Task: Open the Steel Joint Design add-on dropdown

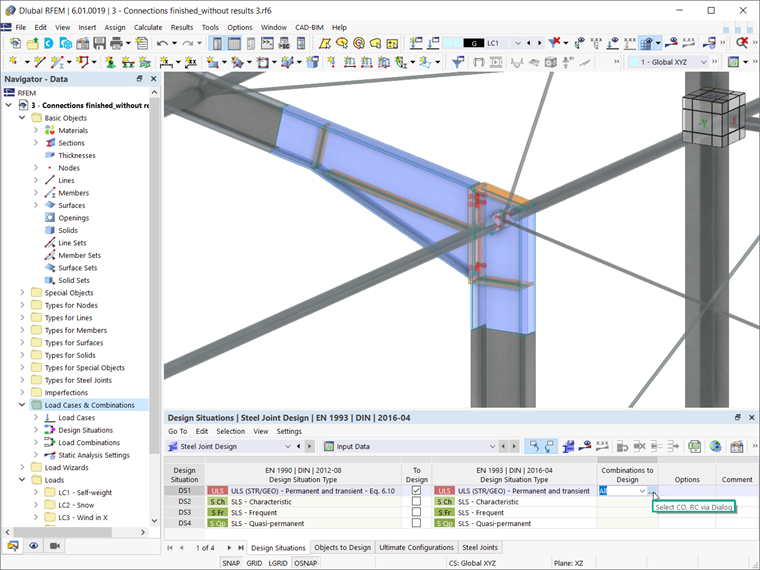Action: point(287,446)
